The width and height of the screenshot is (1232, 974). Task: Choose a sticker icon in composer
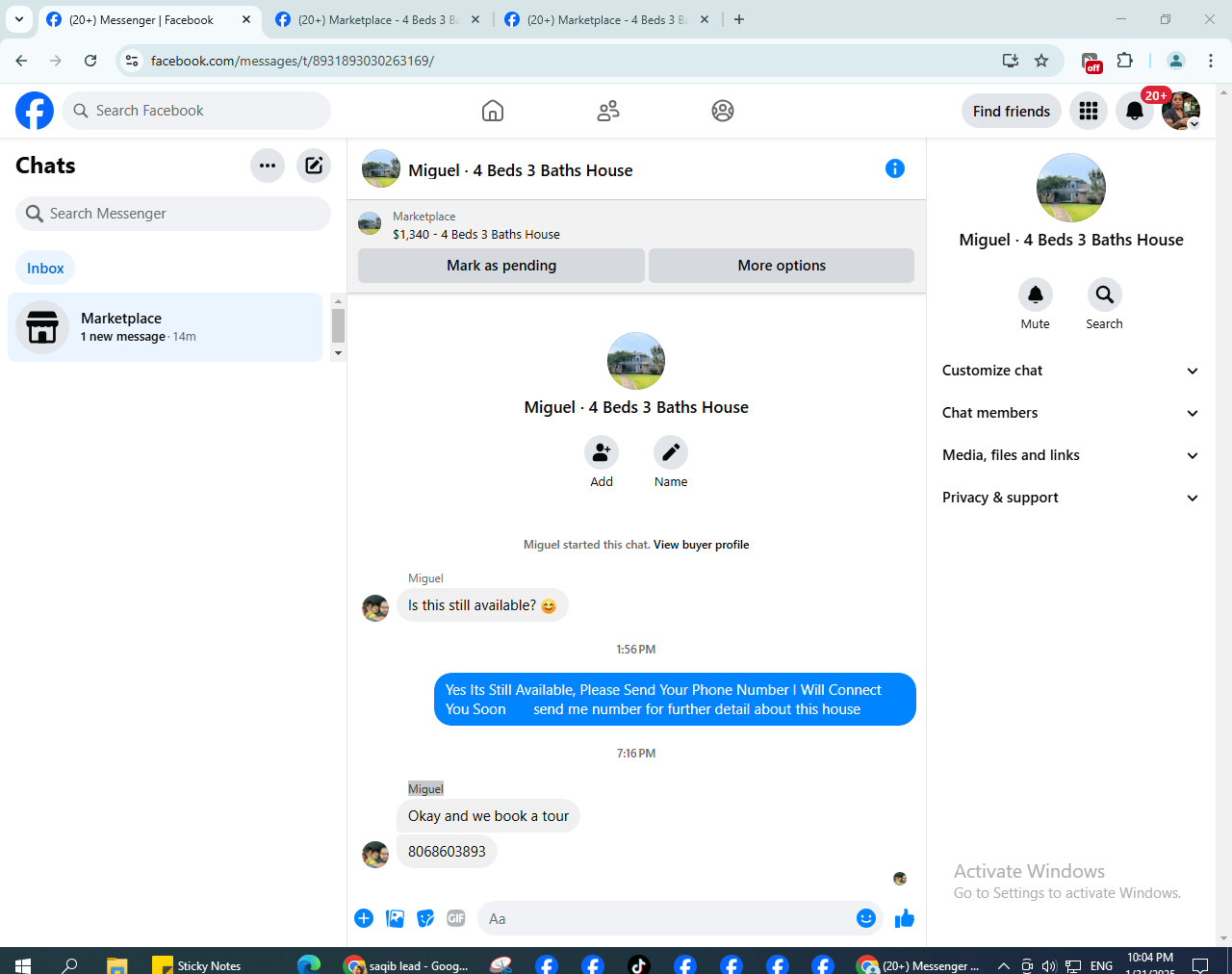(x=425, y=918)
